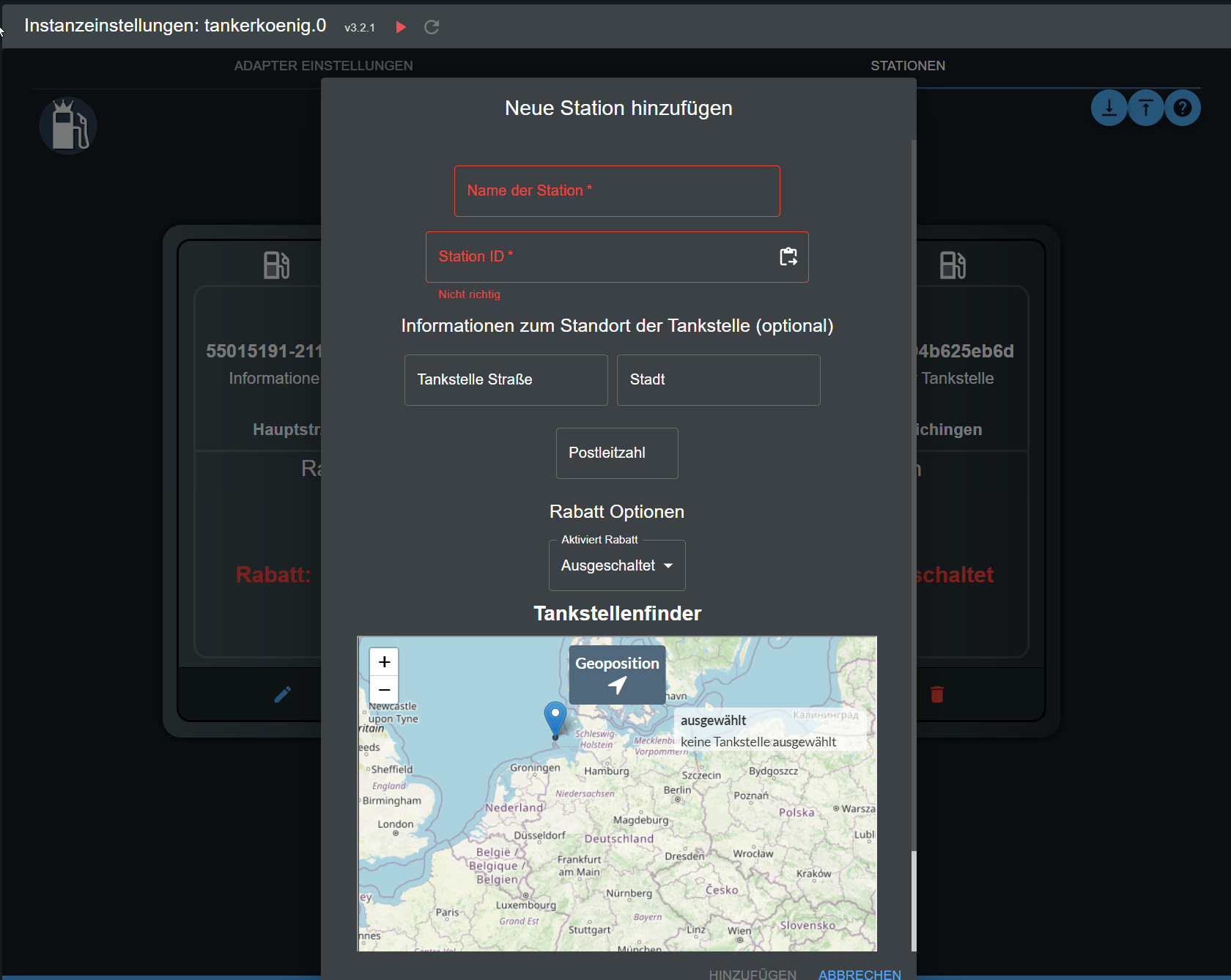
Task: Click the restart instance refresh icon
Action: point(432,27)
